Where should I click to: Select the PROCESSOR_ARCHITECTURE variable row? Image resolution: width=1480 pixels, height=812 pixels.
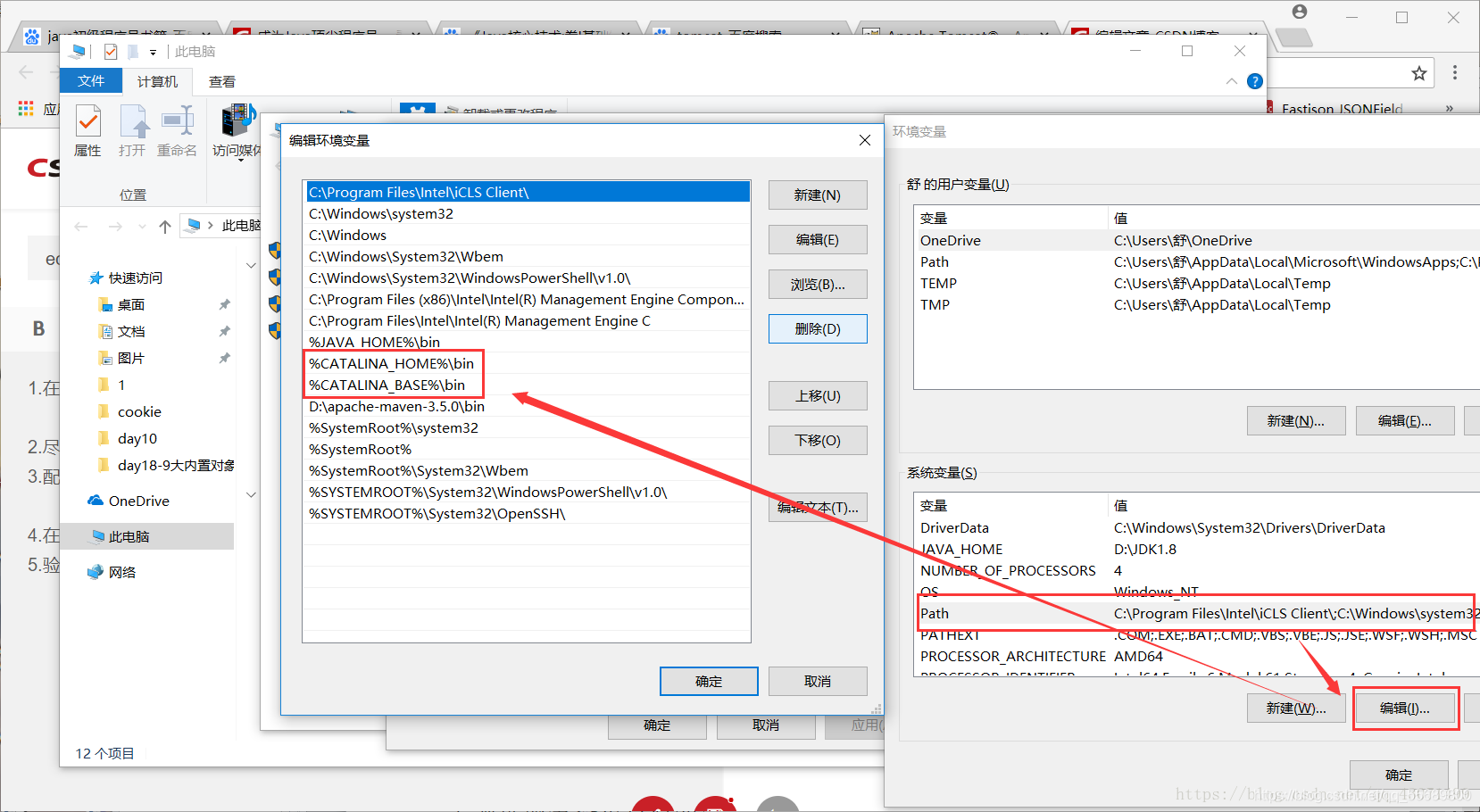tap(1198, 656)
